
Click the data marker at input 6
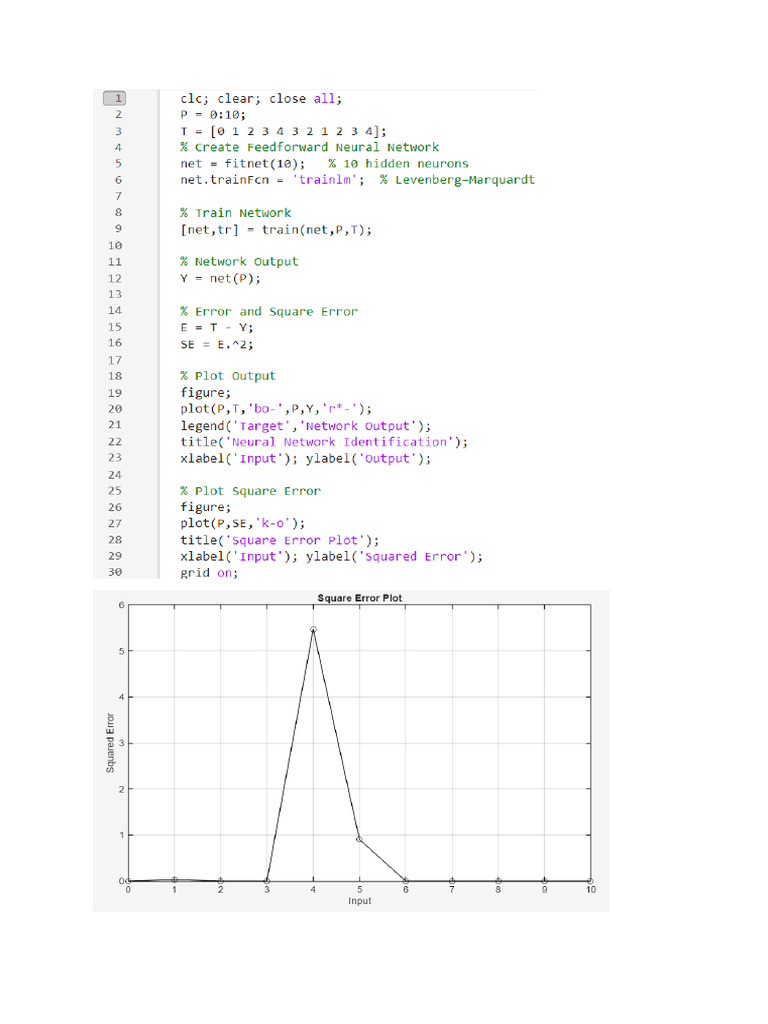pos(406,881)
